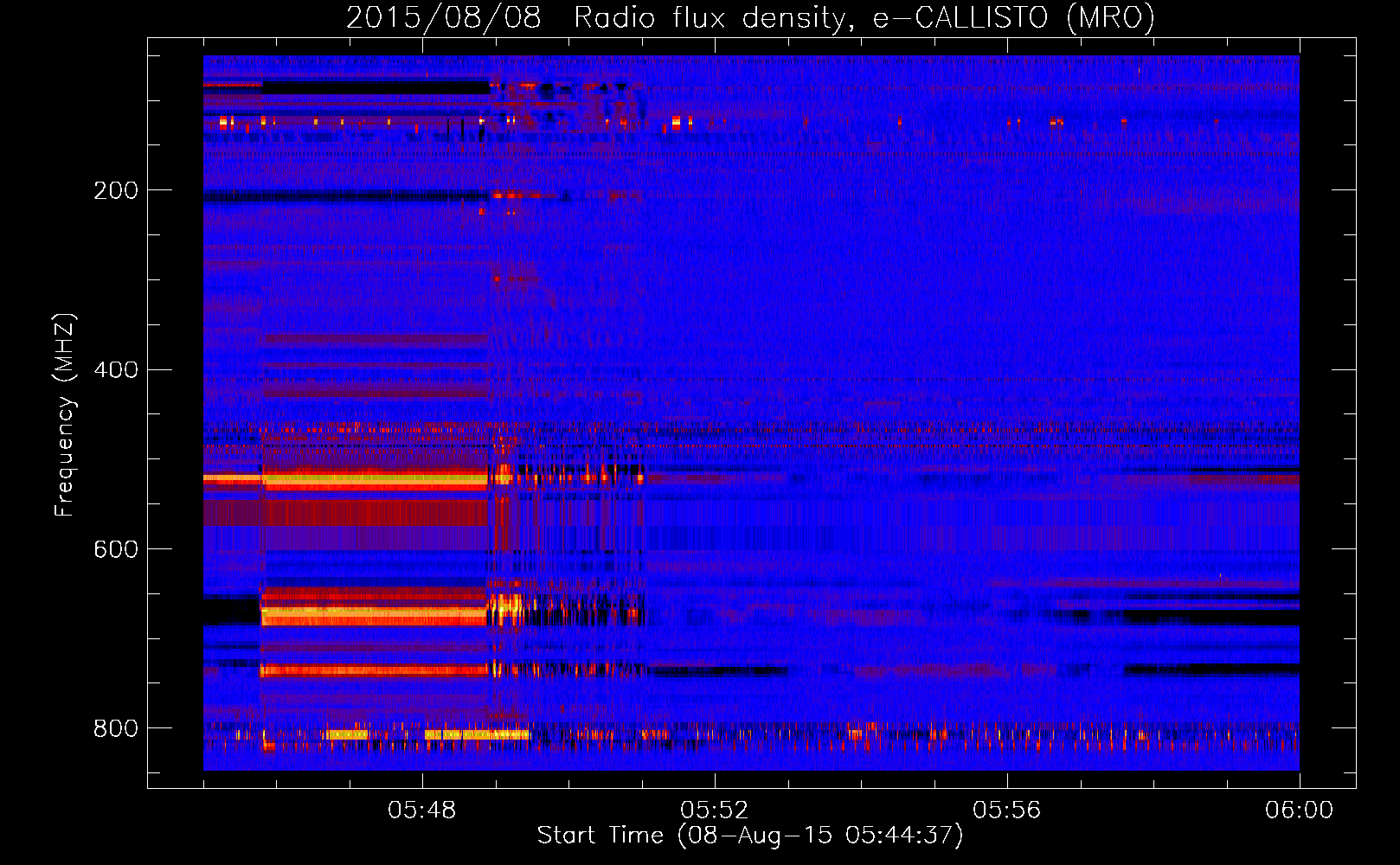Select the 05:48 time axis label

click(x=422, y=811)
